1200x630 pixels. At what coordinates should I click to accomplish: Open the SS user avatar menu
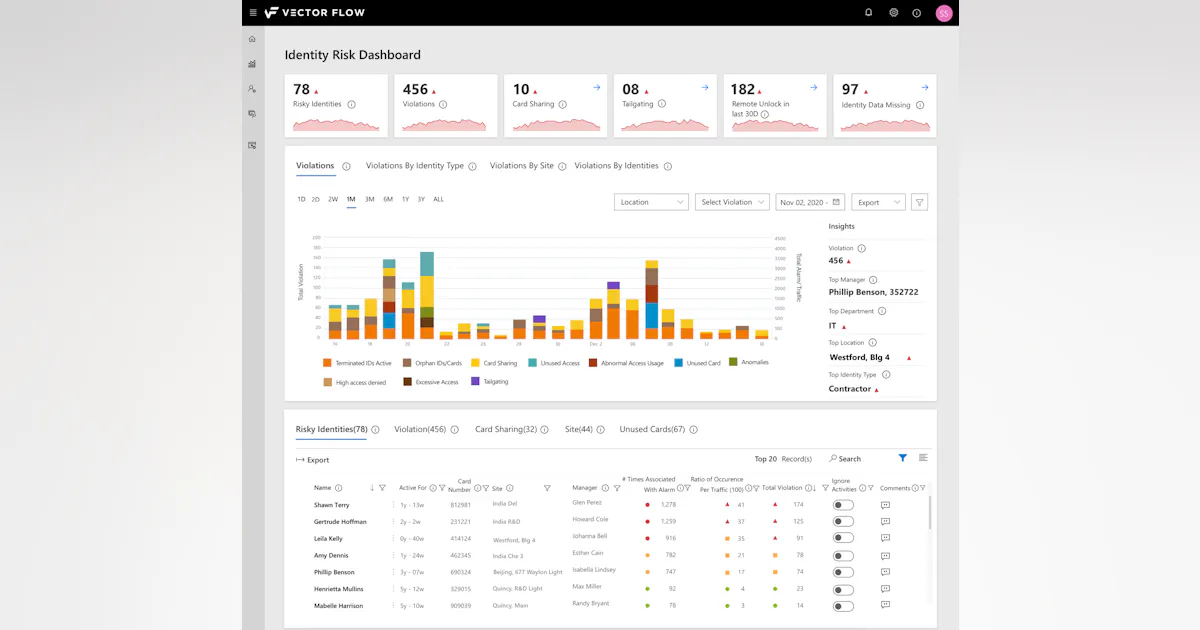(944, 13)
